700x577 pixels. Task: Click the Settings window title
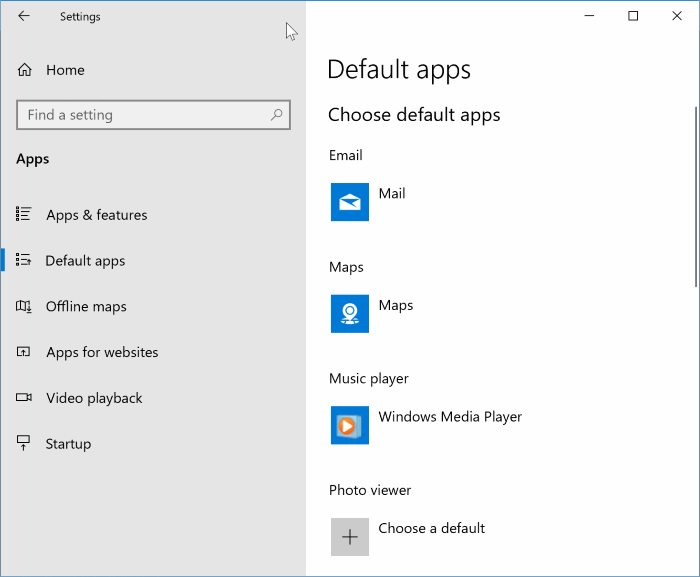pyautogui.click(x=80, y=17)
